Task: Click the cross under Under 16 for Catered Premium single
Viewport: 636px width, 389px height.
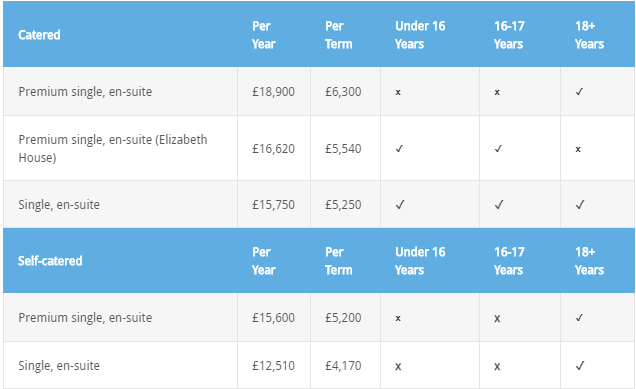Action: pyautogui.click(x=398, y=92)
